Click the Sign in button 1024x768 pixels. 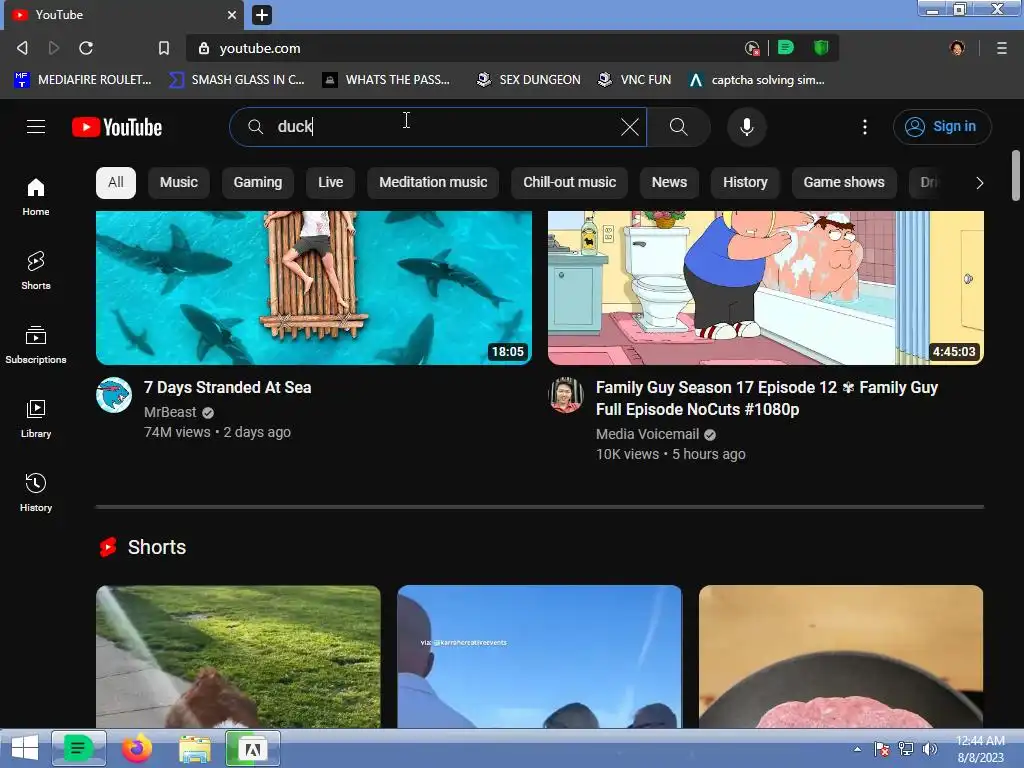(942, 127)
